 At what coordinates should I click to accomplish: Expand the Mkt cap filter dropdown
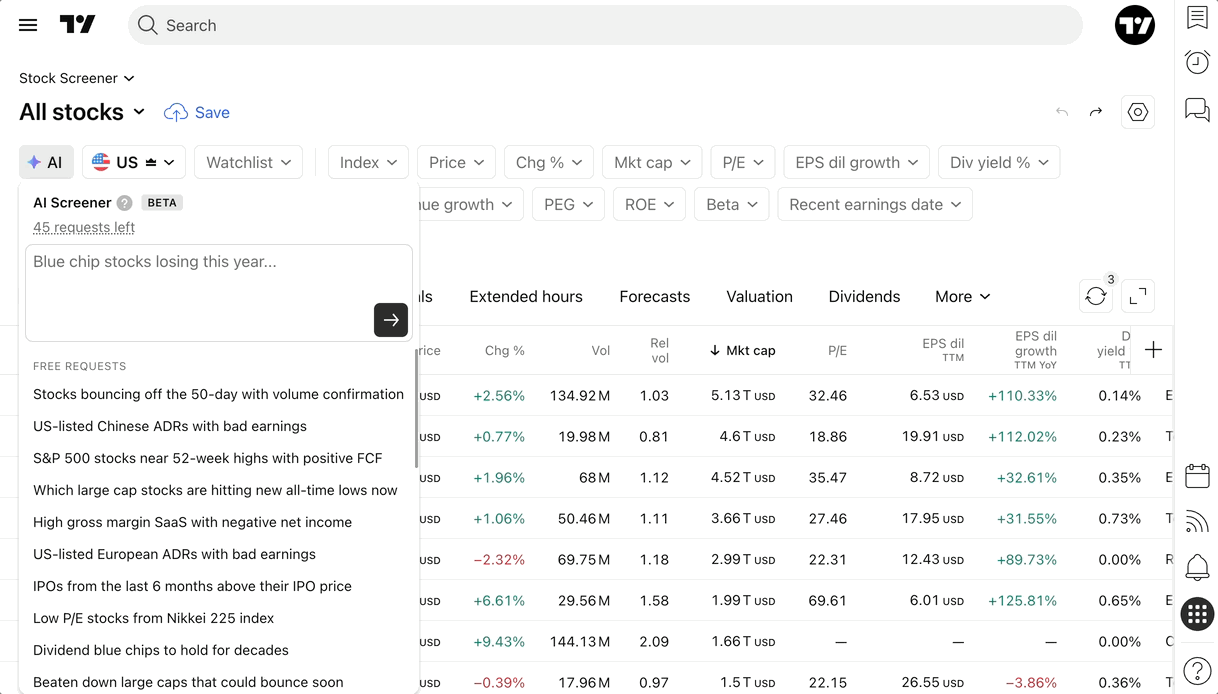(x=652, y=162)
